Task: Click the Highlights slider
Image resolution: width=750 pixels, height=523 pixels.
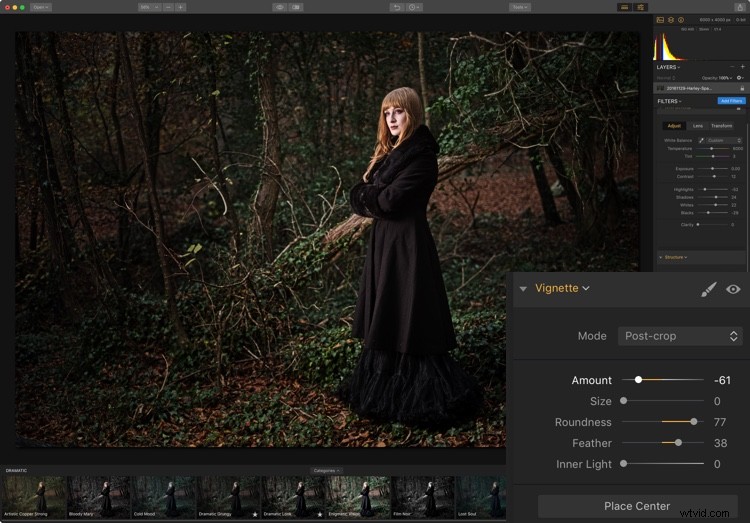Action: click(712, 189)
